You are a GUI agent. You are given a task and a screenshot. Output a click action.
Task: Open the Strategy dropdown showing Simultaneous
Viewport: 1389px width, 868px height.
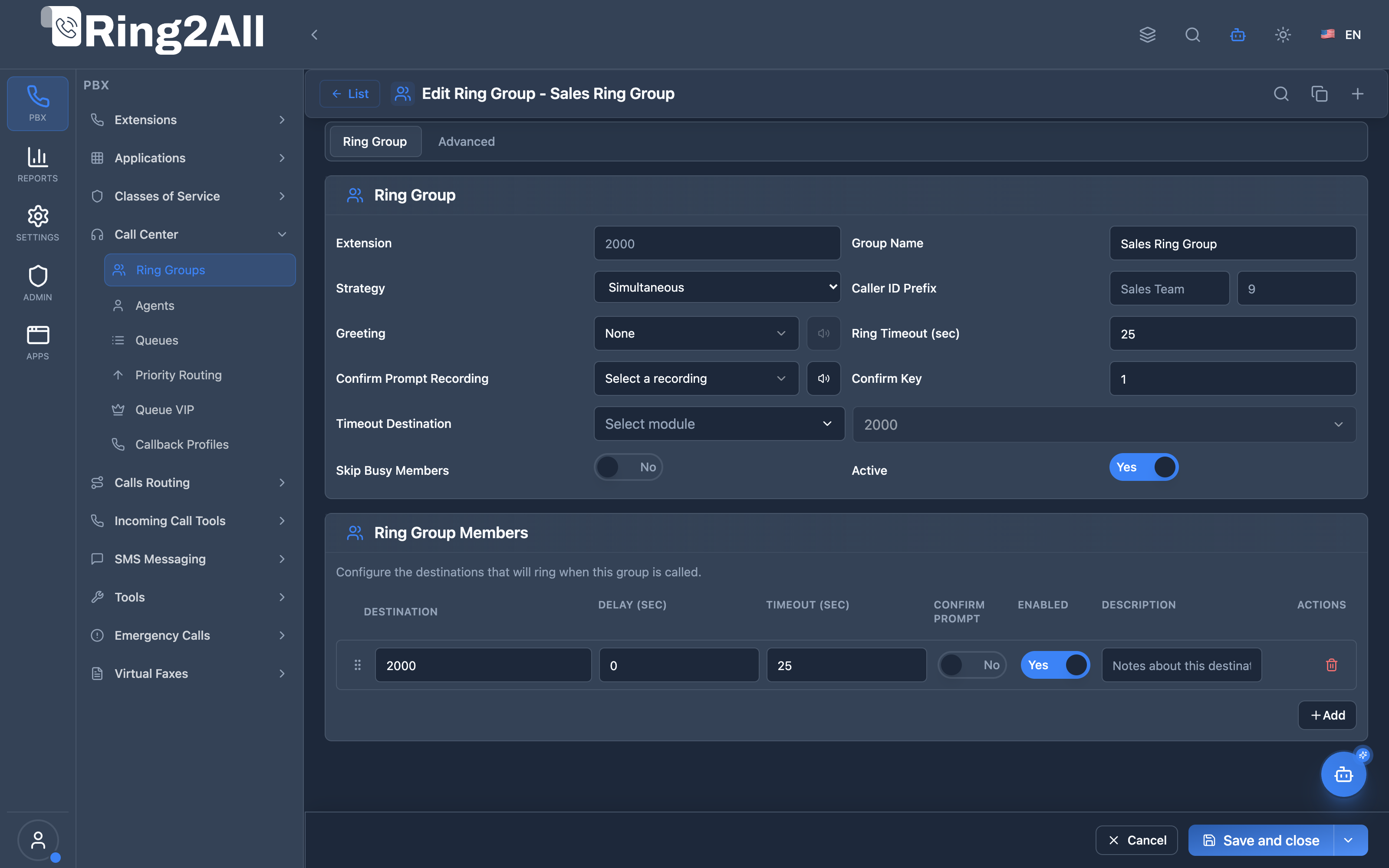coord(717,287)
